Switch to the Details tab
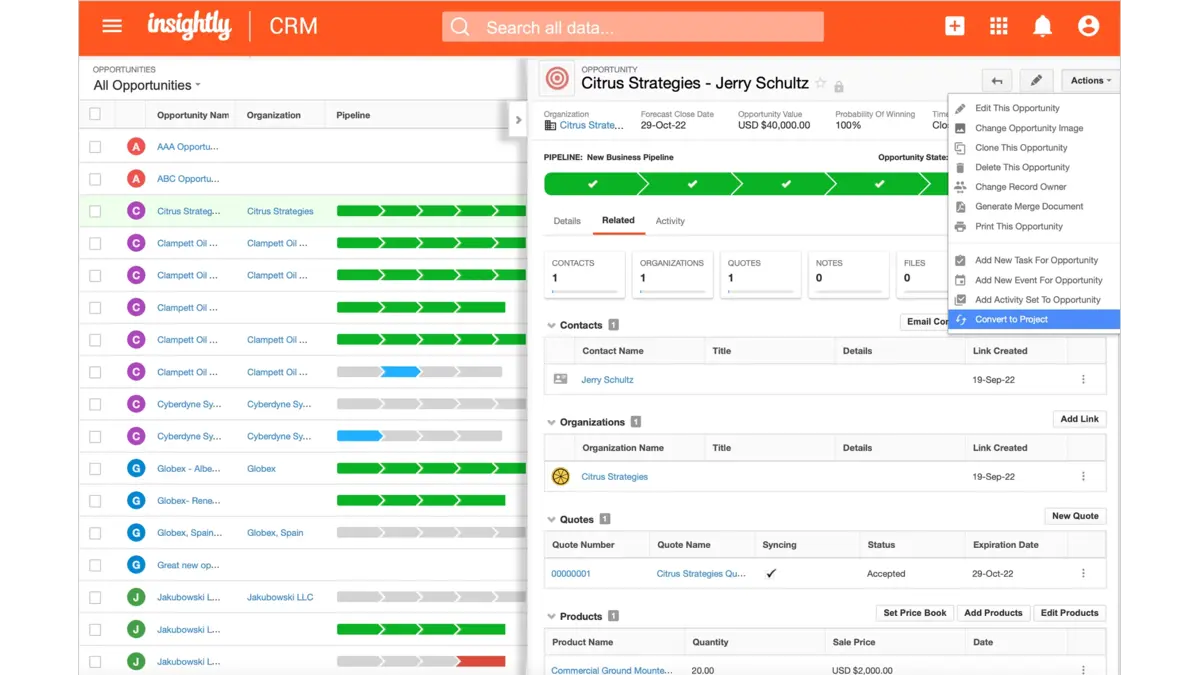This screenshot has width=1200, height=675. 567,221
